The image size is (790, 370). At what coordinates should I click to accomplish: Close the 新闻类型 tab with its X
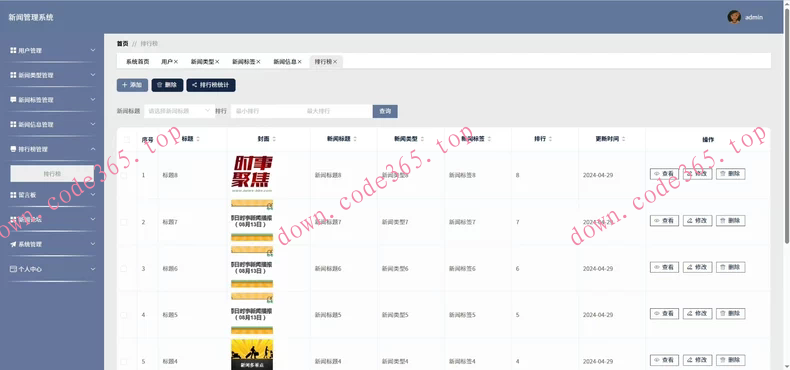217,61
